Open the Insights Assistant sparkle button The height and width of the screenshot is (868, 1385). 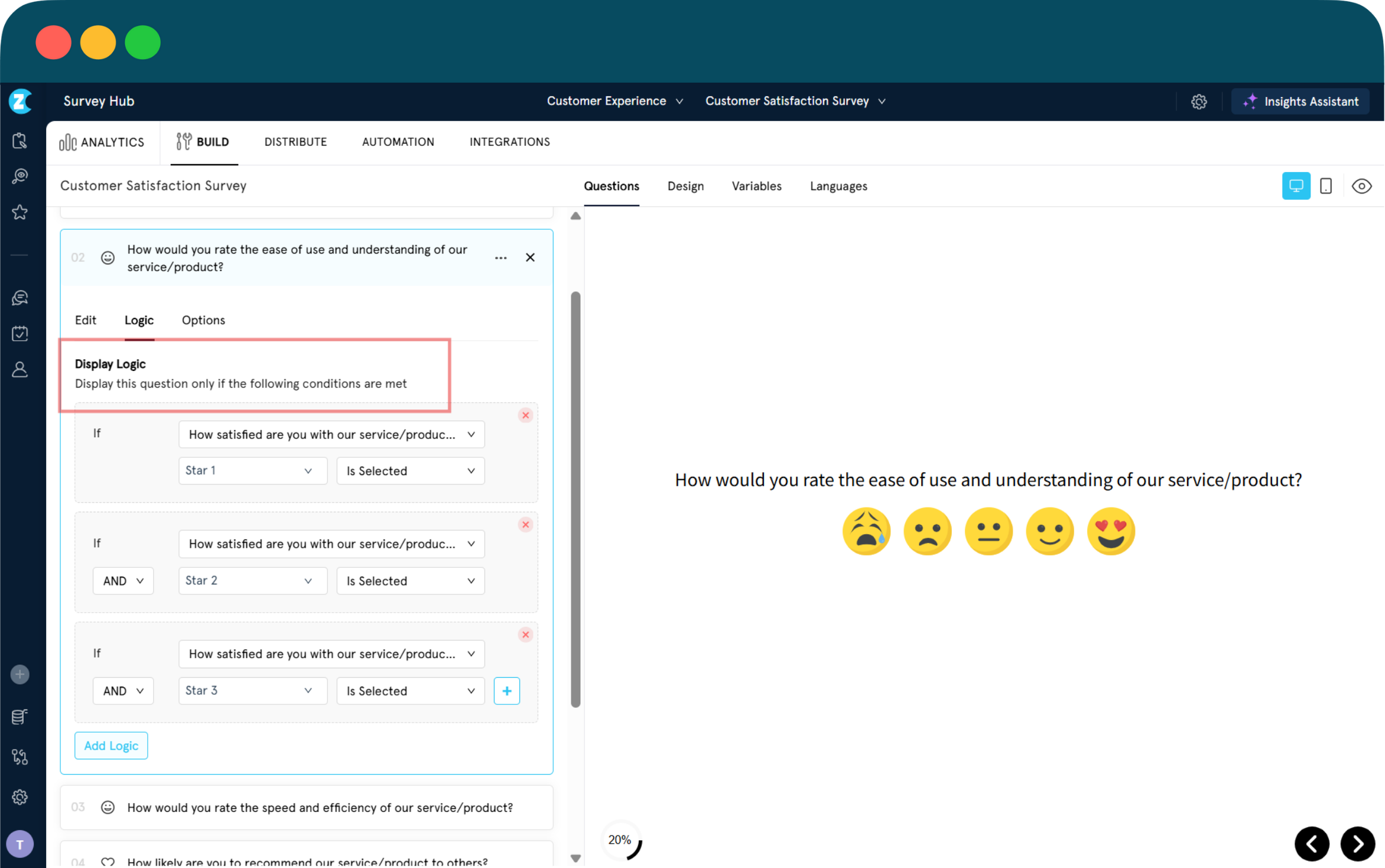click(1300, 101)
